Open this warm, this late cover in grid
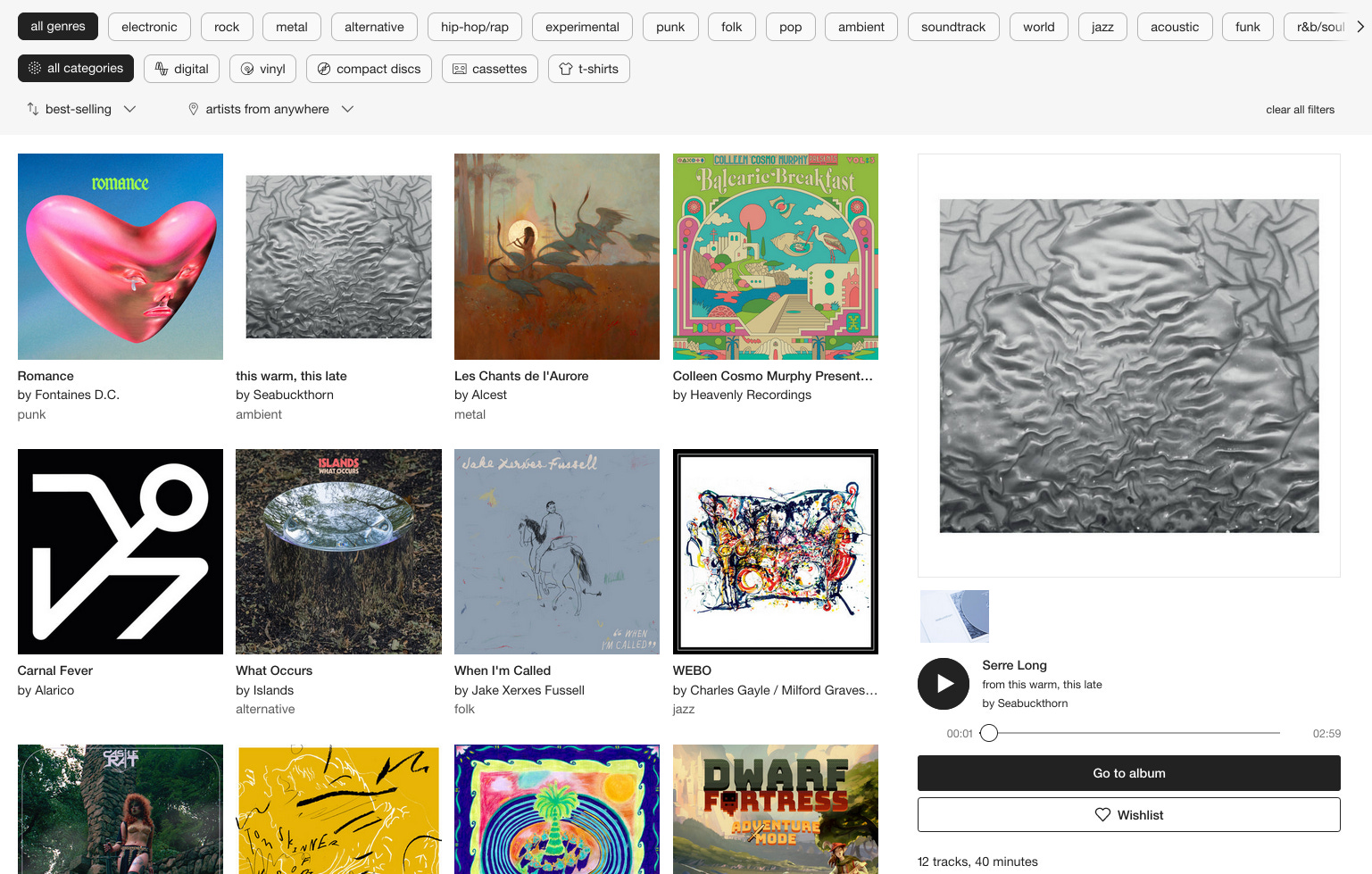The height and width of the screenshot is (874, 1372). 338,256
